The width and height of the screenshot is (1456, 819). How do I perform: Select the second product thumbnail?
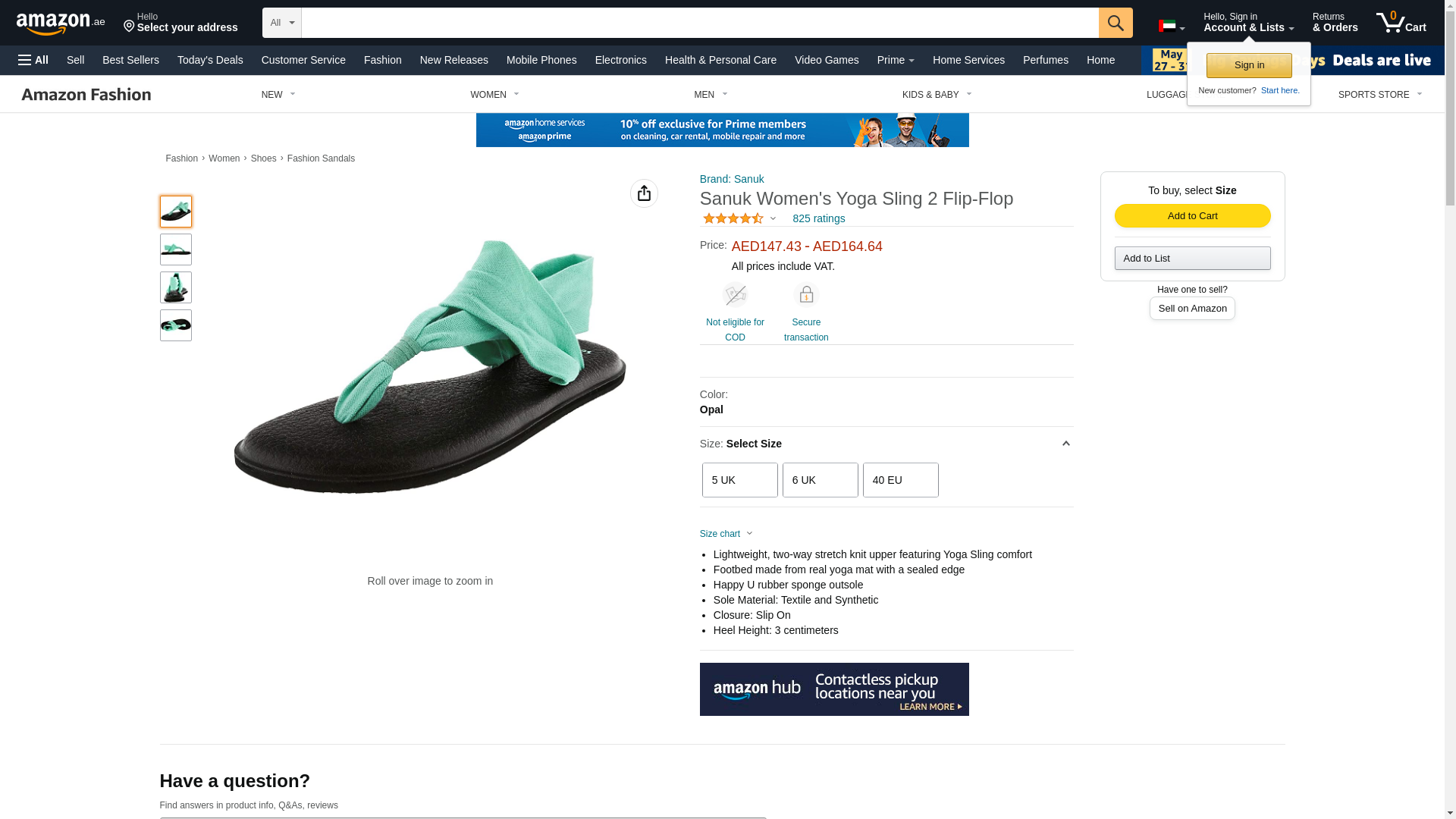(176, 249)
